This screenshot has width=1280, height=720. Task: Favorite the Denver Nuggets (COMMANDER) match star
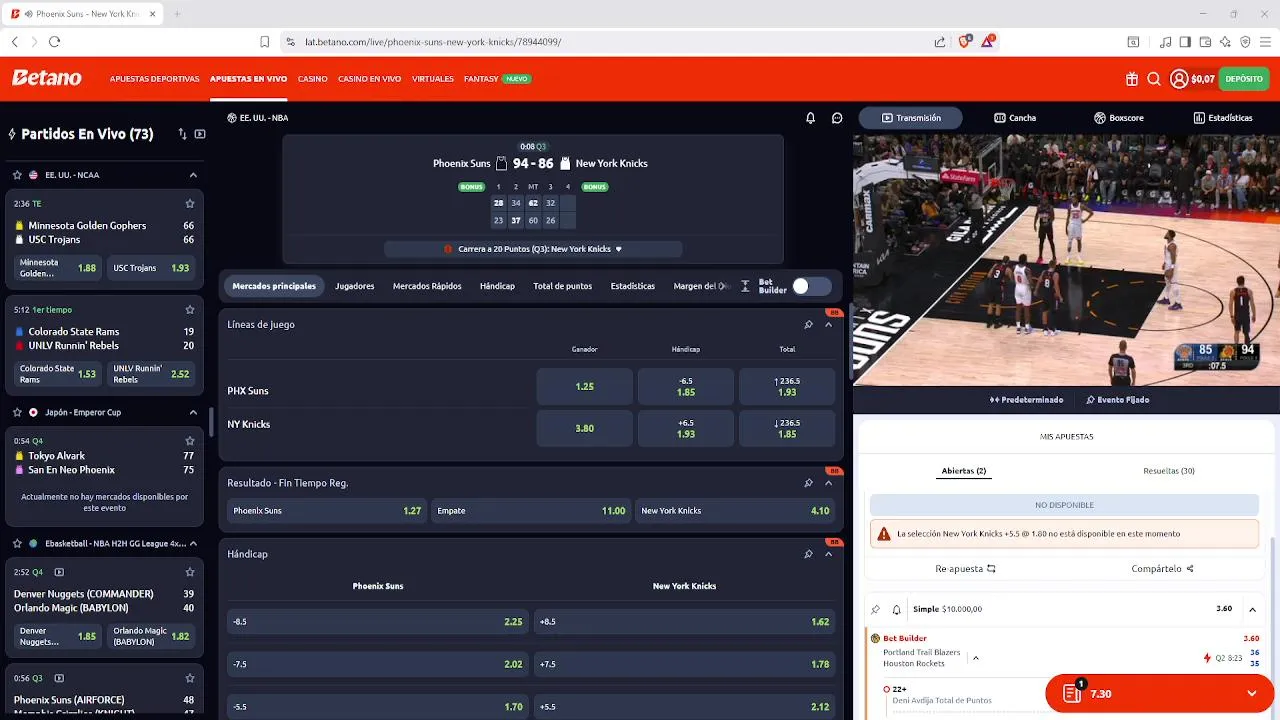(189, 572)
